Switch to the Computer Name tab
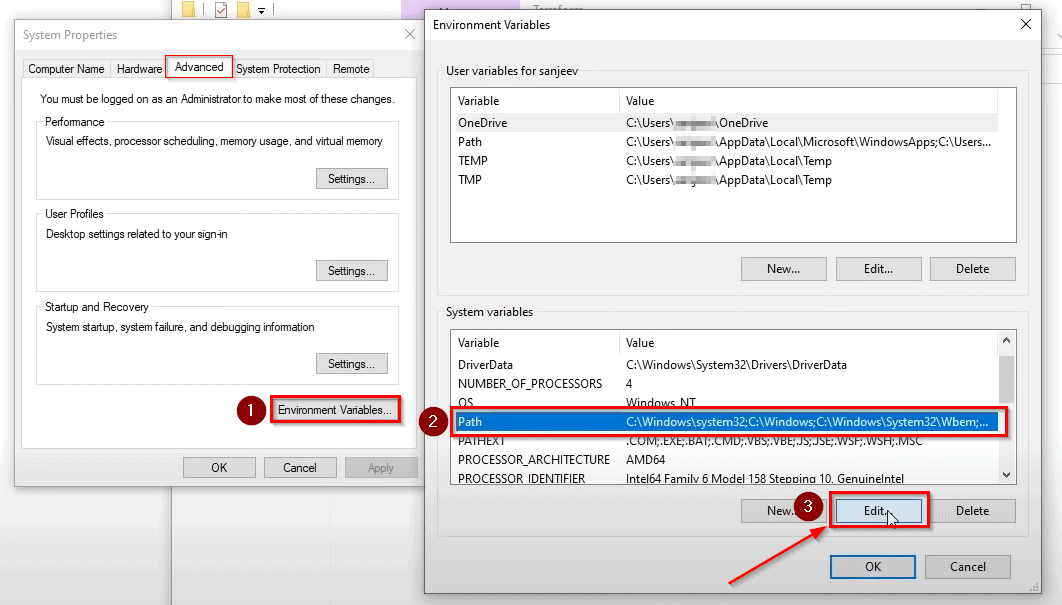 [x=66, y=69]
